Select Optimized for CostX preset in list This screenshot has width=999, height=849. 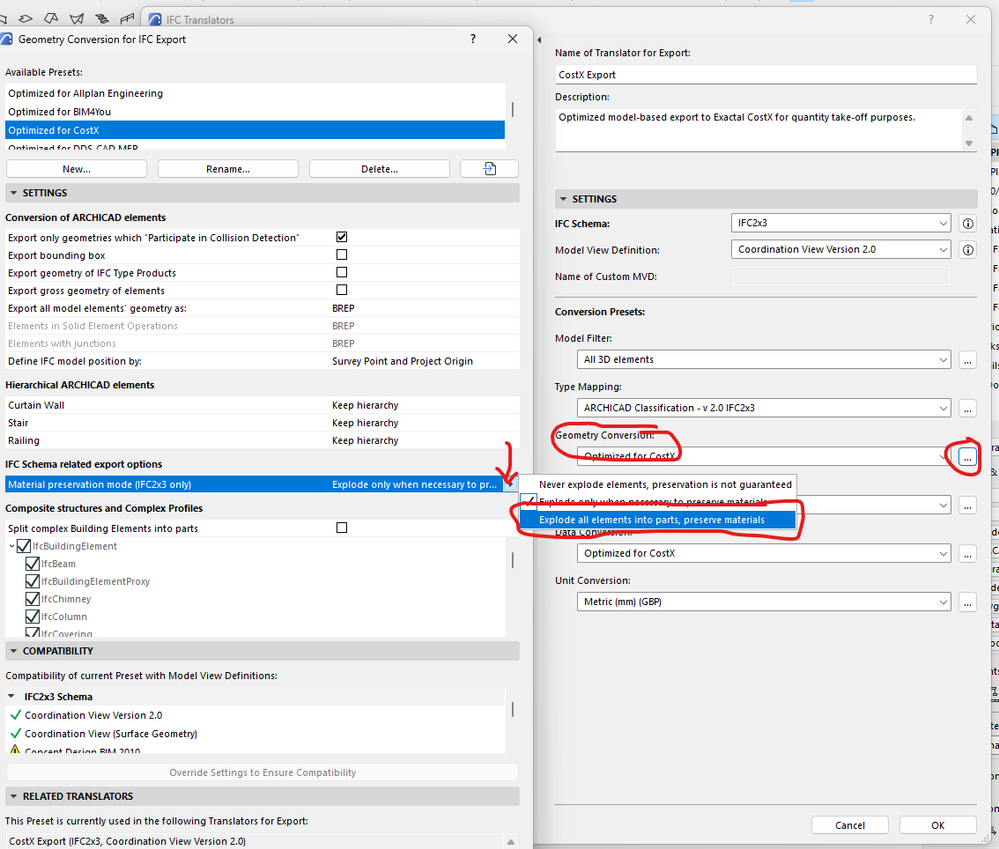tap(255, 130)
